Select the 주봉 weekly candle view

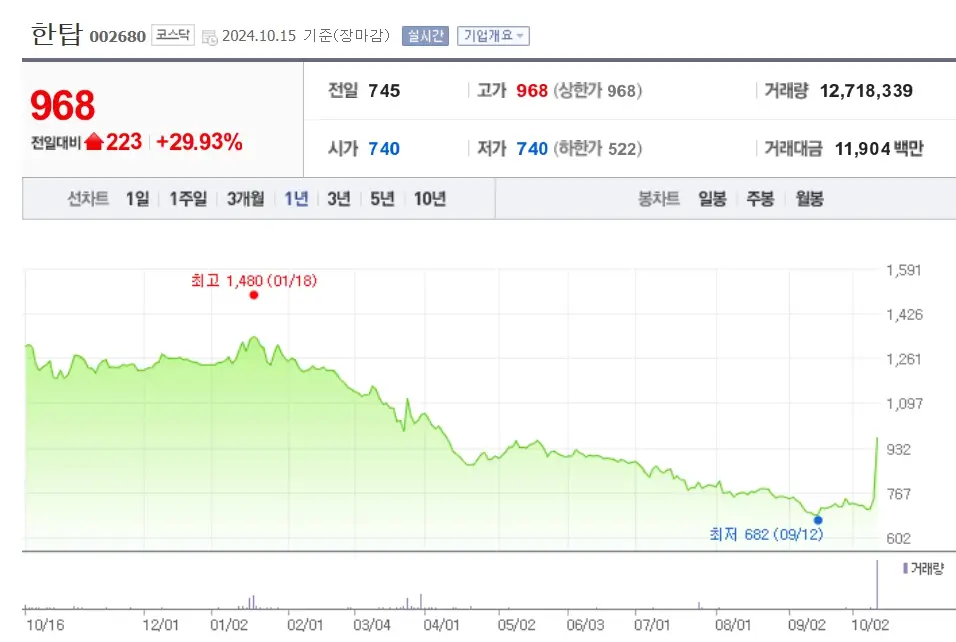pyautogui.click(x=760, y=198)
